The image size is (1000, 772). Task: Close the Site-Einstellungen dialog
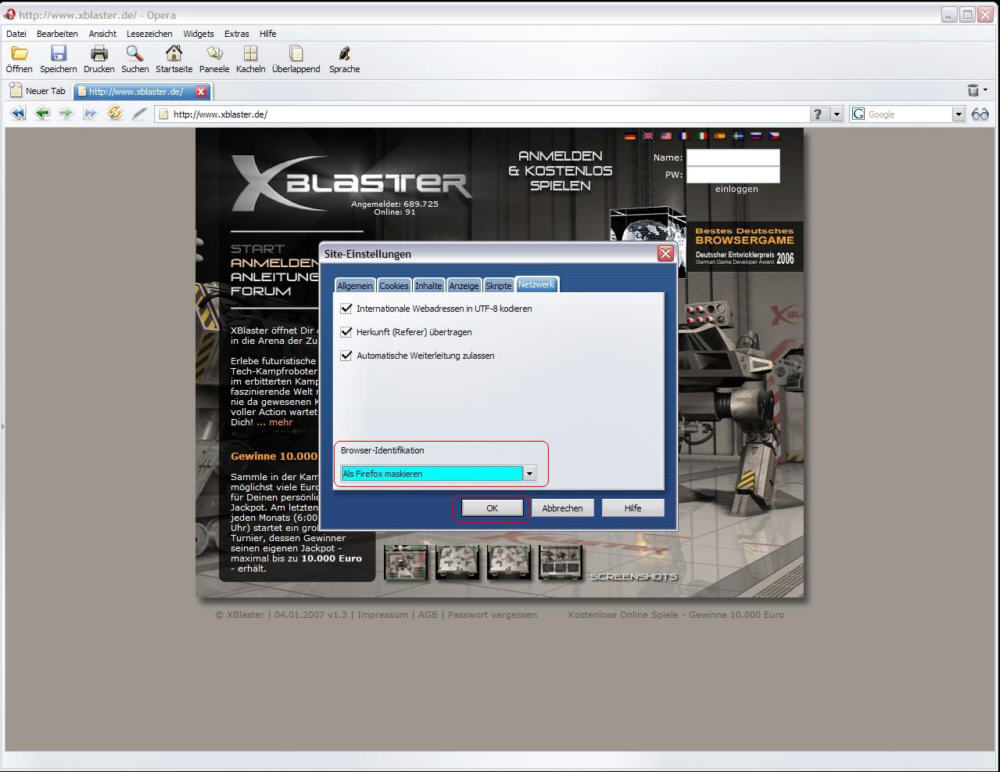pos(665,253)
